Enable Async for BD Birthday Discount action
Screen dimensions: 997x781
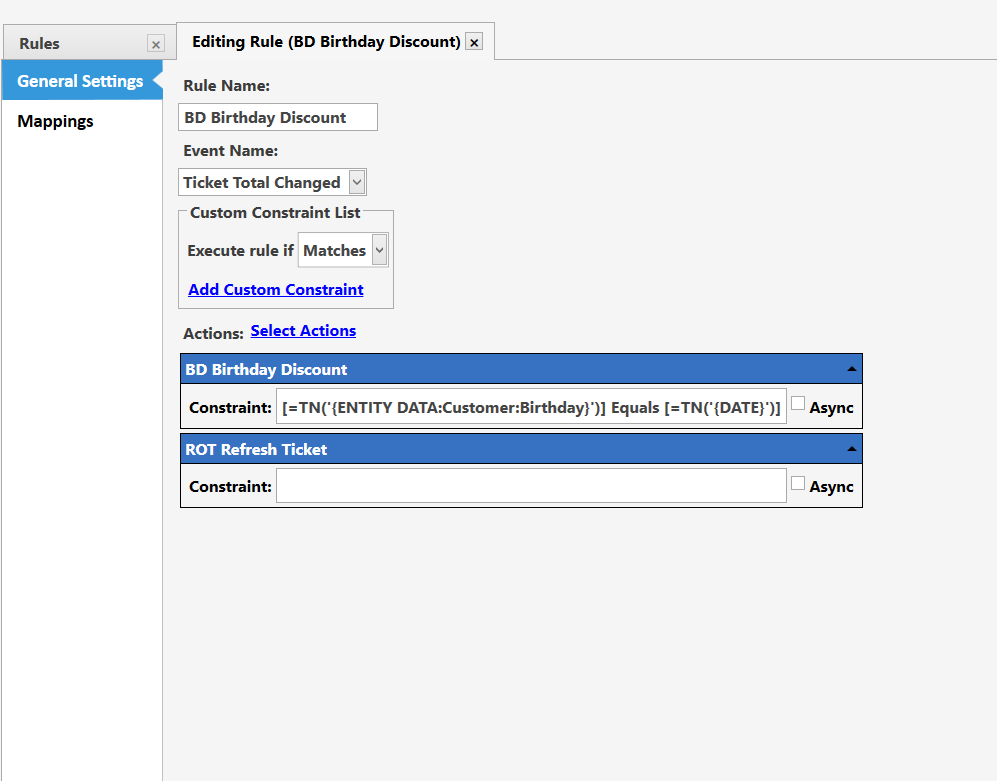(798, 403)
